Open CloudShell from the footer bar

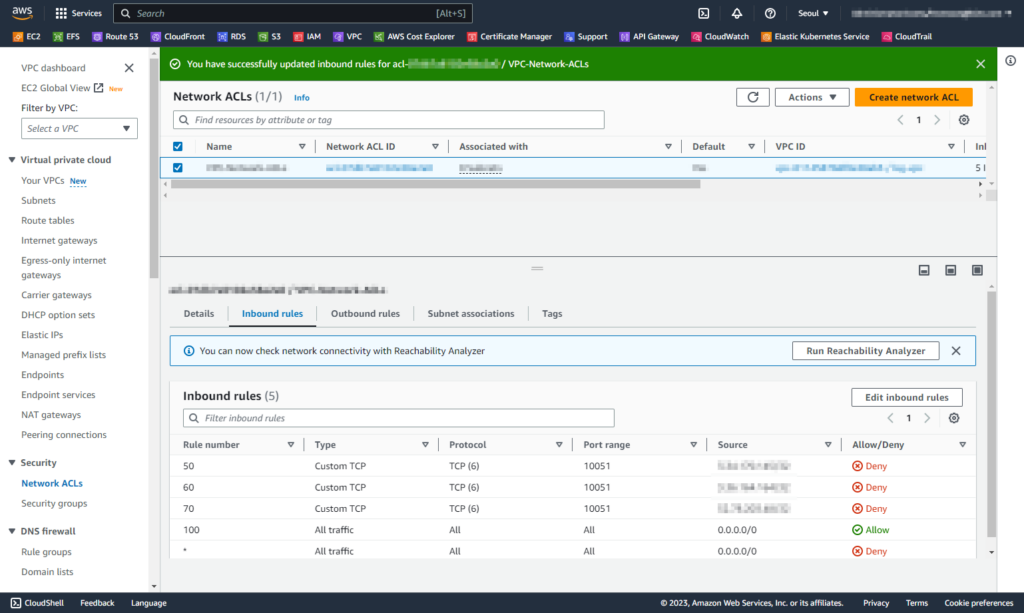[x=37, y=603]
